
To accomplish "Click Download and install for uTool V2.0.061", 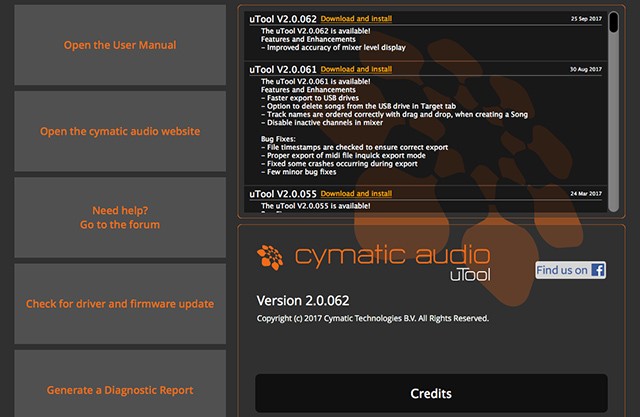I will click(356, 69).
